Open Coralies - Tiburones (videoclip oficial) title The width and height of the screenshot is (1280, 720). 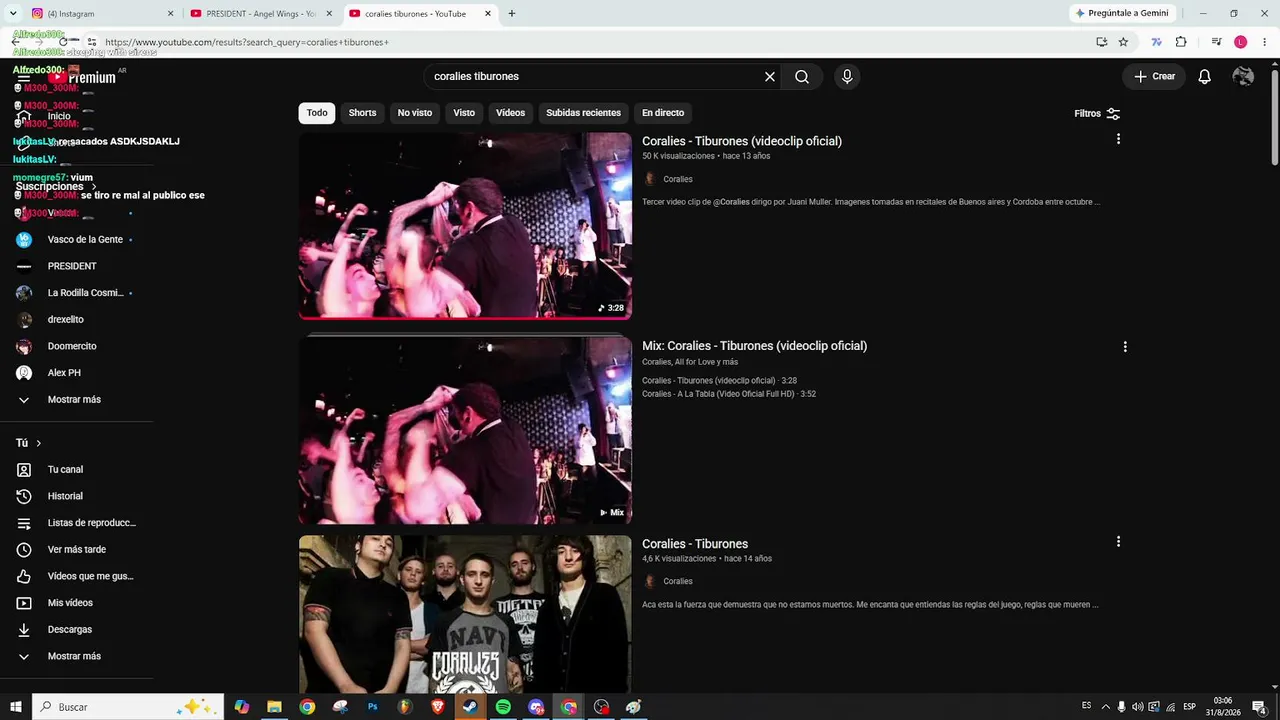(x=742, y=141)
